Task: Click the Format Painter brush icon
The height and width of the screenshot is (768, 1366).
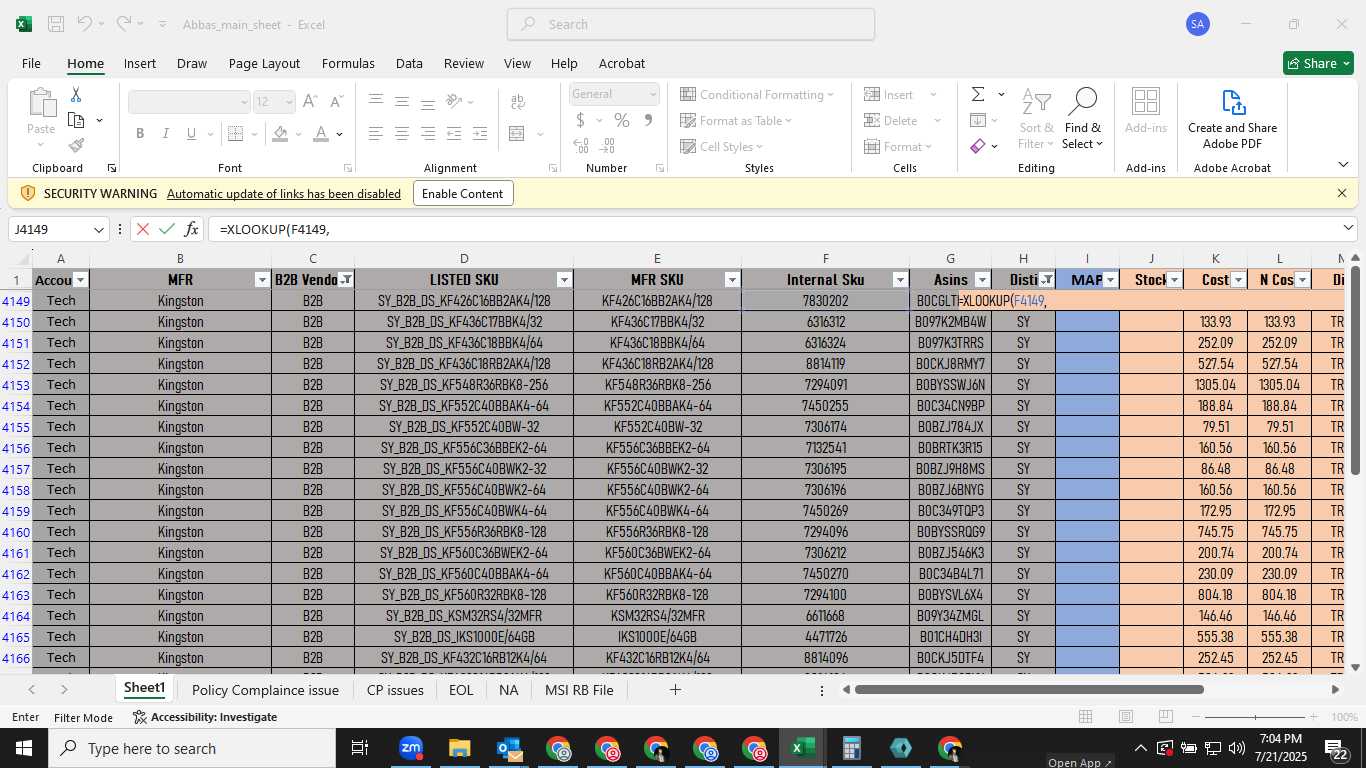Action: 76,145
